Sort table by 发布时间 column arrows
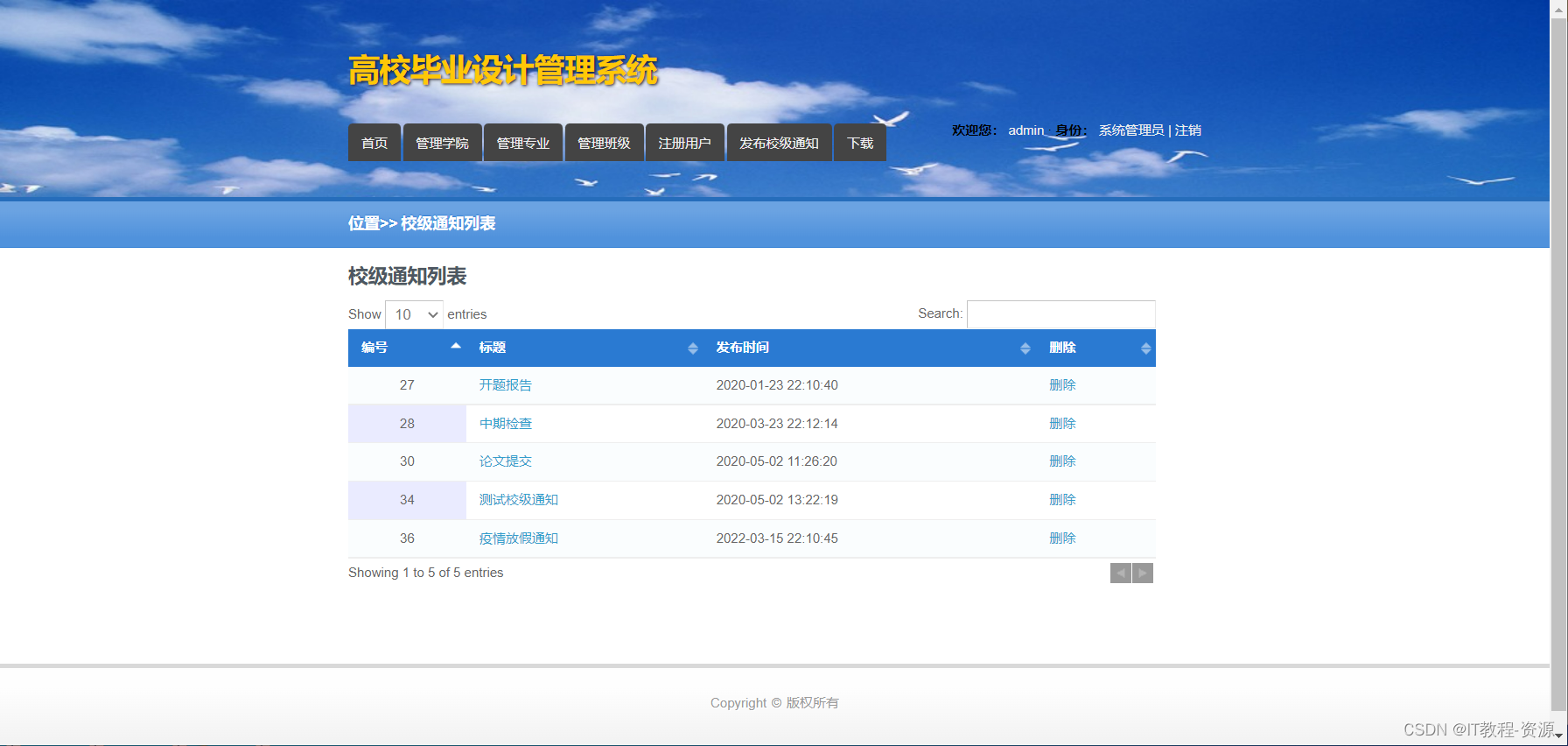 click(x=1025, y=348)
